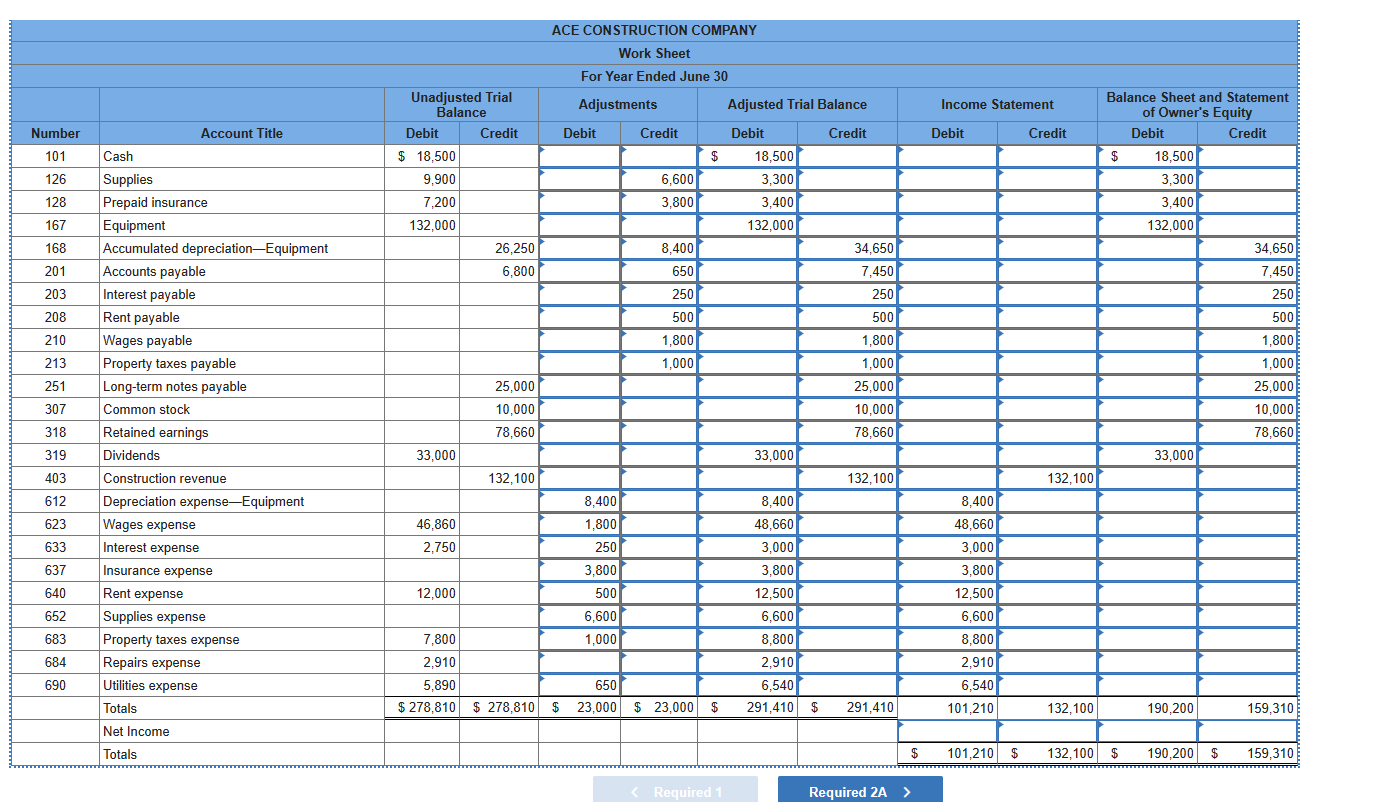Select adjusted trial balance total 291,410 debit
The width and height of the screenshot is (1389, 802).
click(x=747, y=708)
